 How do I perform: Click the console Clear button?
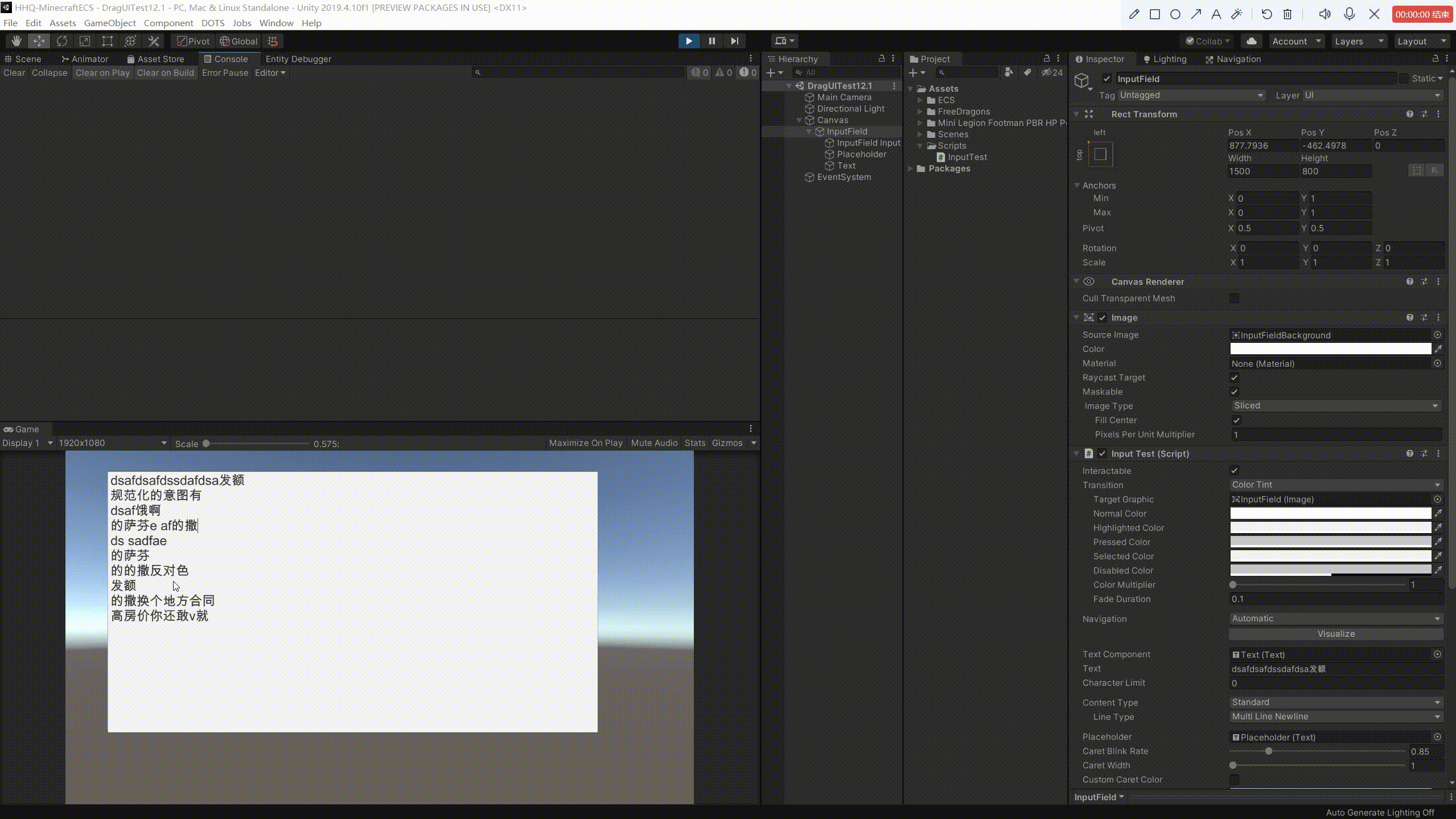(x=14, y=73)
